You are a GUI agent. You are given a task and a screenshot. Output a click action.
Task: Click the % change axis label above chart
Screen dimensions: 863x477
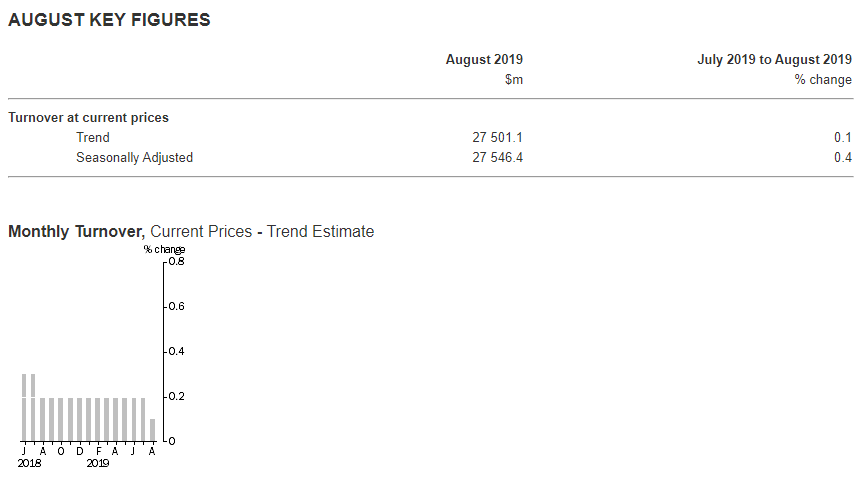pyautogui.click(x=164, y=249)
